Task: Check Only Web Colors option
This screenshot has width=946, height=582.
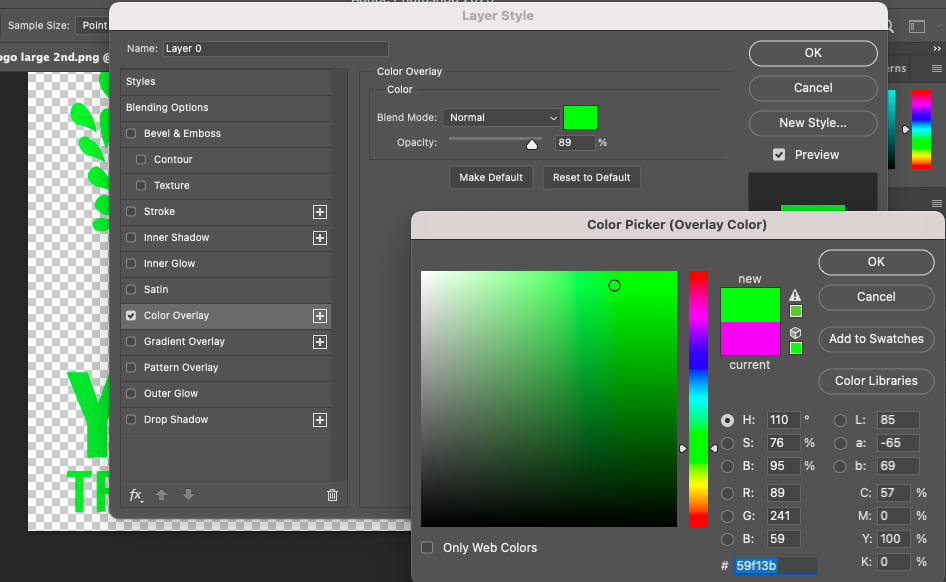Action: pos(427,548)
